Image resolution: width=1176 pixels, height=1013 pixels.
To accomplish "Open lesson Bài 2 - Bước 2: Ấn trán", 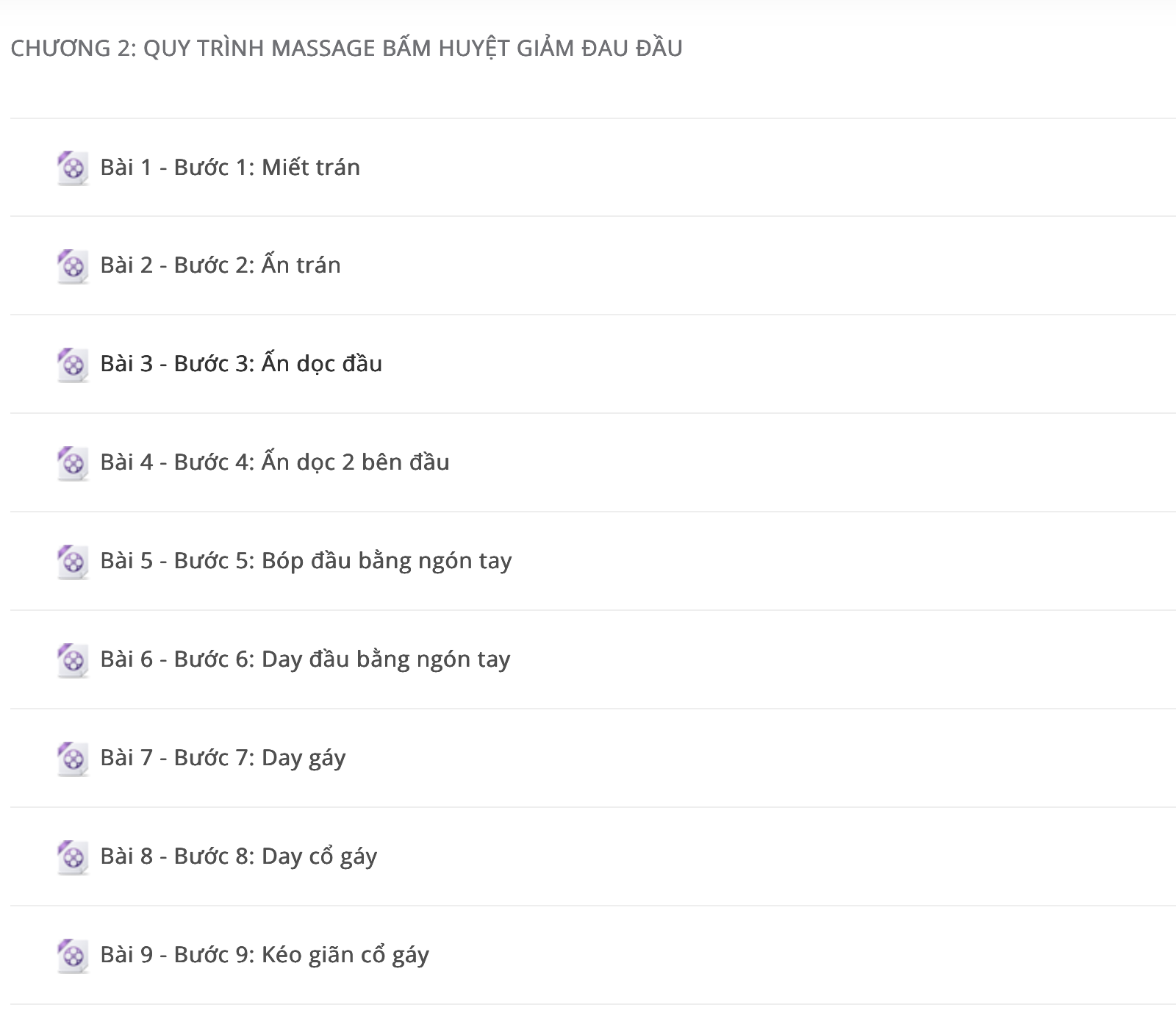I will 220,265.
